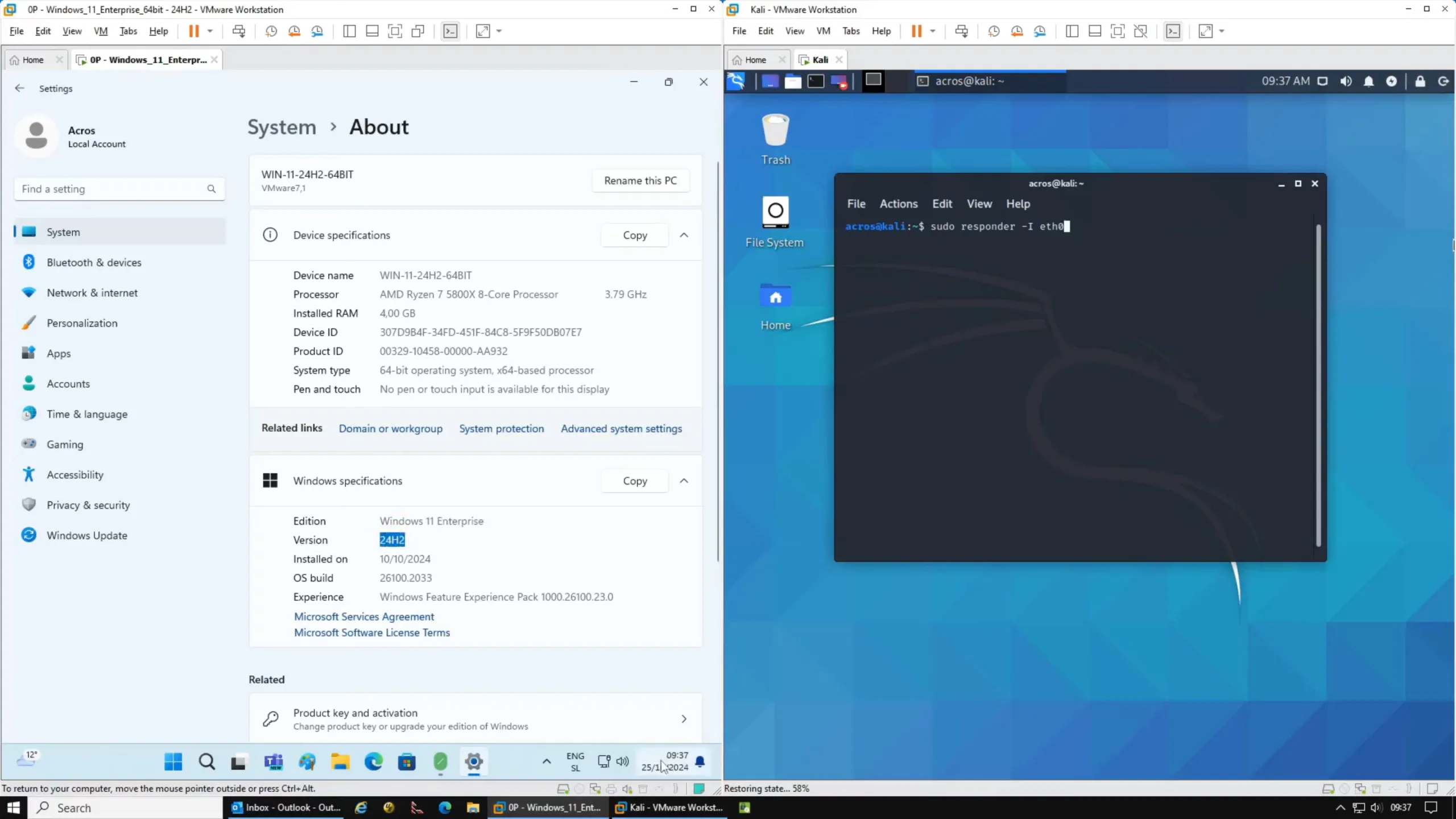Pause the Kali VM from toolbar

tap(916, 31)
